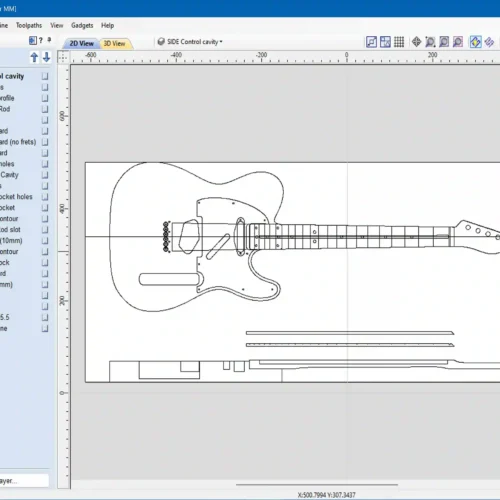
Task: Select the slanted switch slot on the guitar
Action: click(218, 246)
